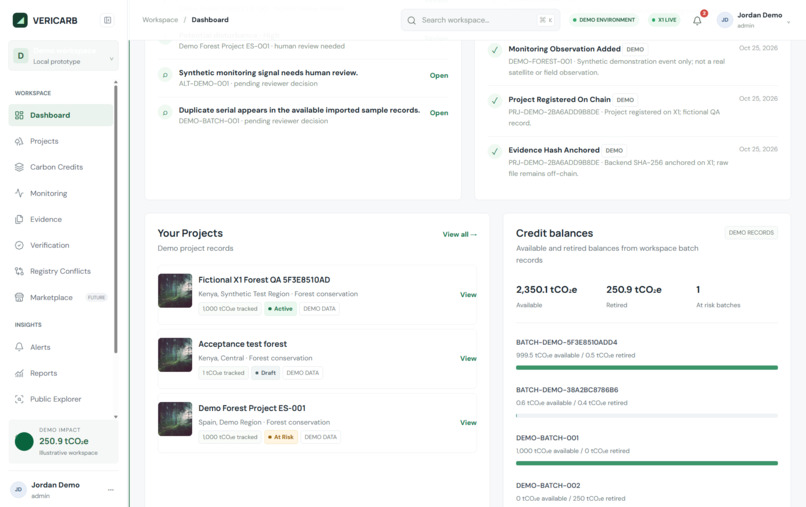Viewport: 806px width, 507px height.
Task: Click the Fictional X1 Forest QA thumbnail
Action: click(175, 291)
